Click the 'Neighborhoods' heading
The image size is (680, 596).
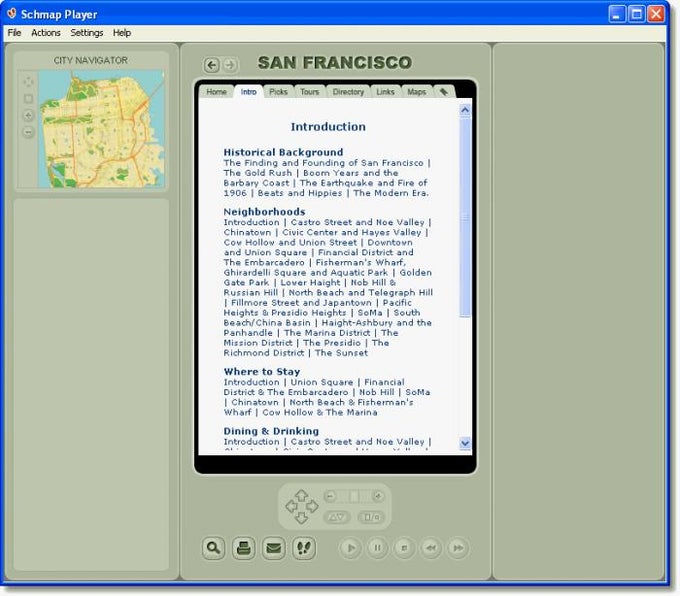coord(264,212)
